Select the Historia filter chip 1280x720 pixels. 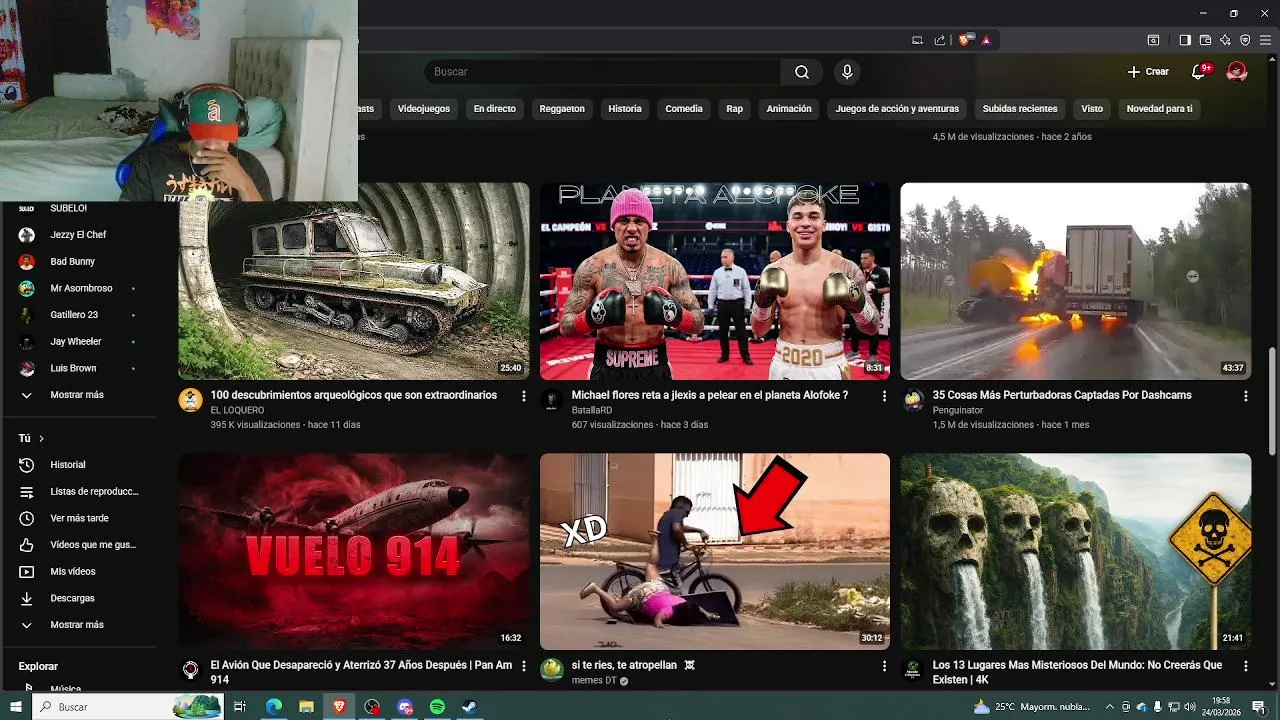(625, 108)
